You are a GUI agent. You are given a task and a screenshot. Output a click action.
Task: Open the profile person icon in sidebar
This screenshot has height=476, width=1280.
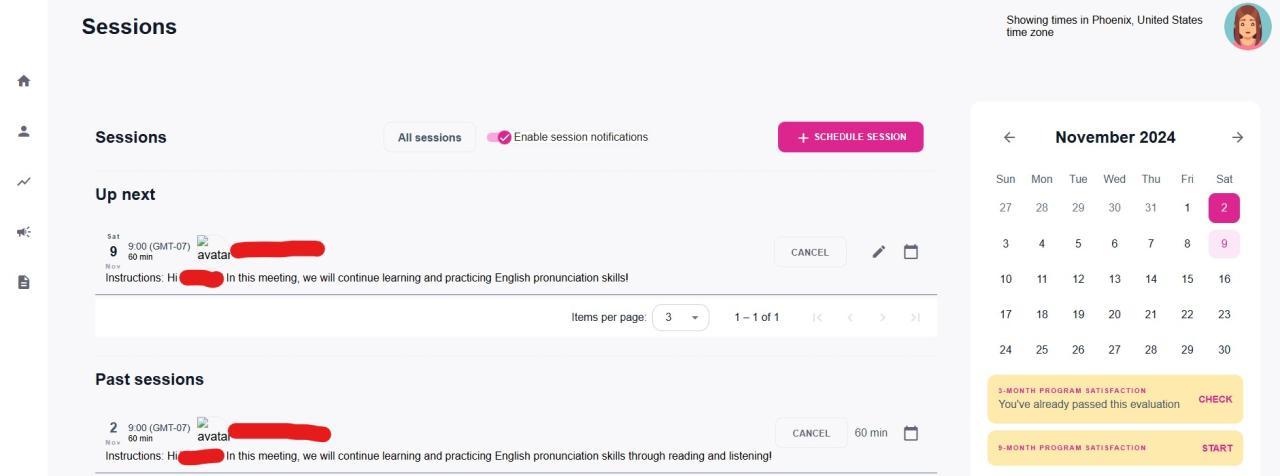(23, 131)
